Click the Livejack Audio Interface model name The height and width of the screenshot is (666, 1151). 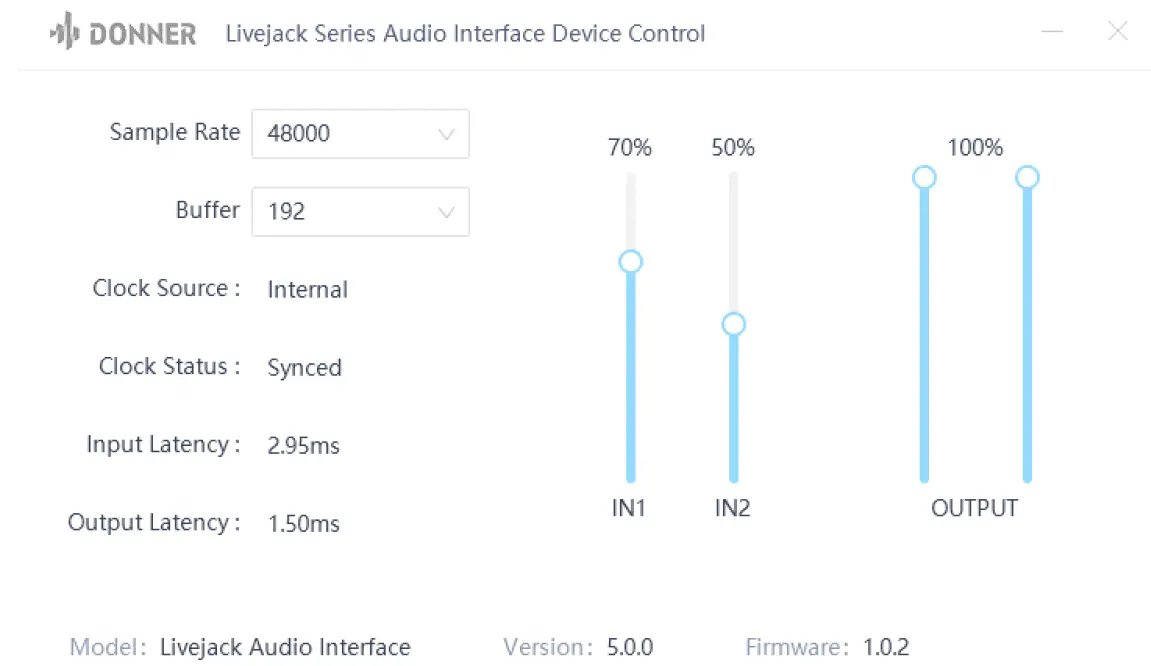click(285, 647)
